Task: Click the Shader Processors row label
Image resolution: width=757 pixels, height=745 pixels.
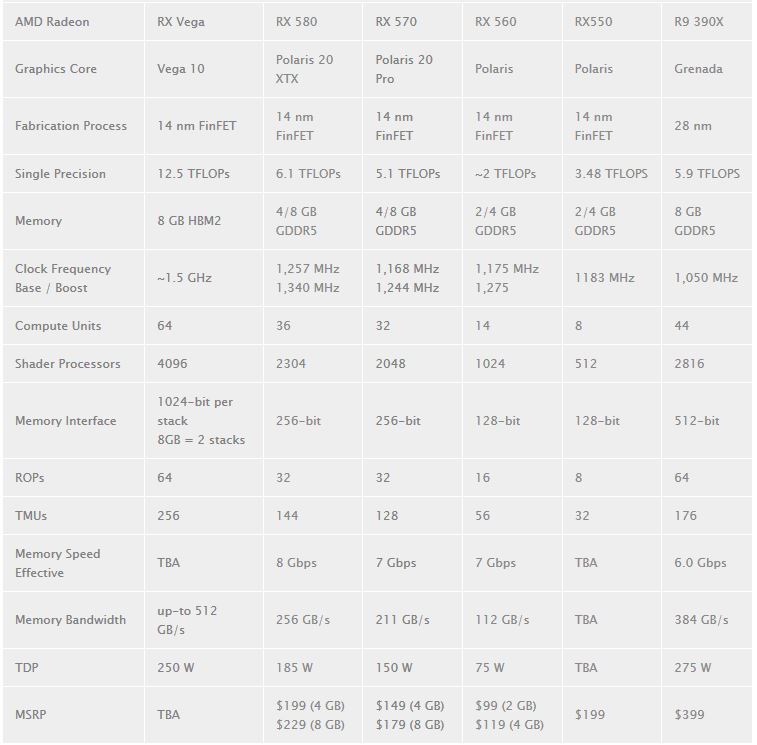Action: tap(68, 364)
